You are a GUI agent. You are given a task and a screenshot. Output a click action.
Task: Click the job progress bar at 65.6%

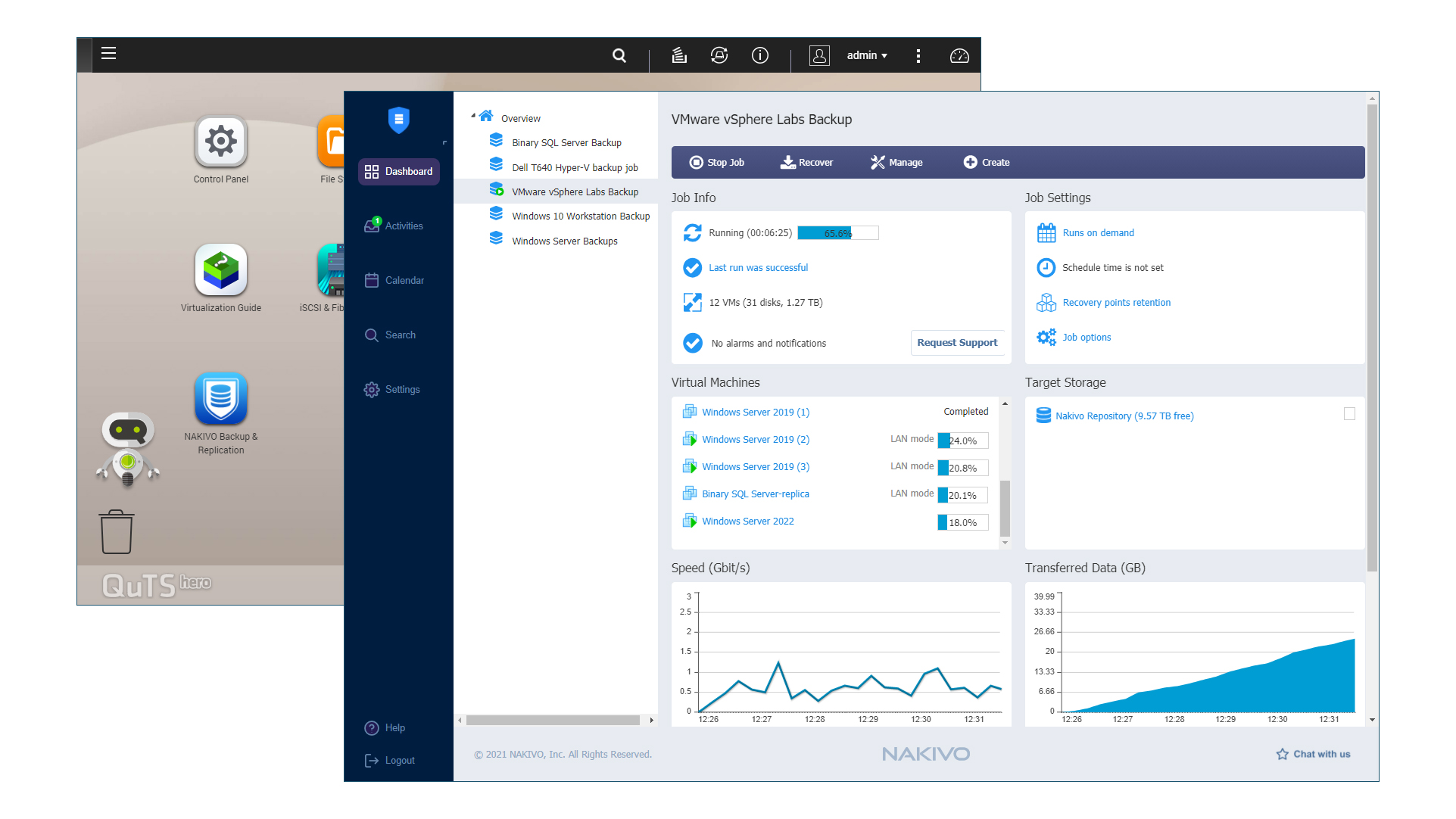click(x=837, y=233)
